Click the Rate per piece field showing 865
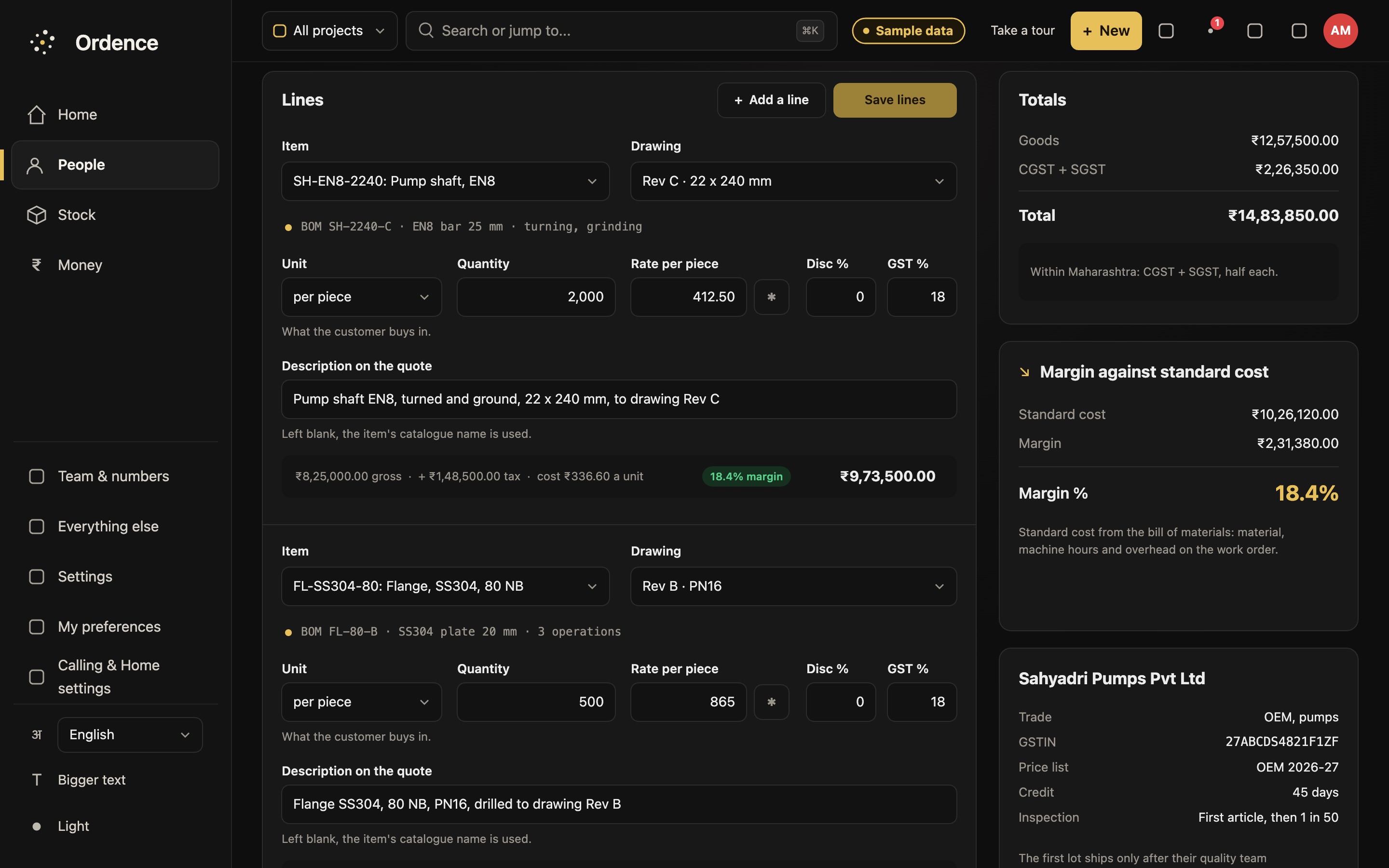Viewport: 1389px width, 868px height. pyautogui.click(x=688, y=702)
